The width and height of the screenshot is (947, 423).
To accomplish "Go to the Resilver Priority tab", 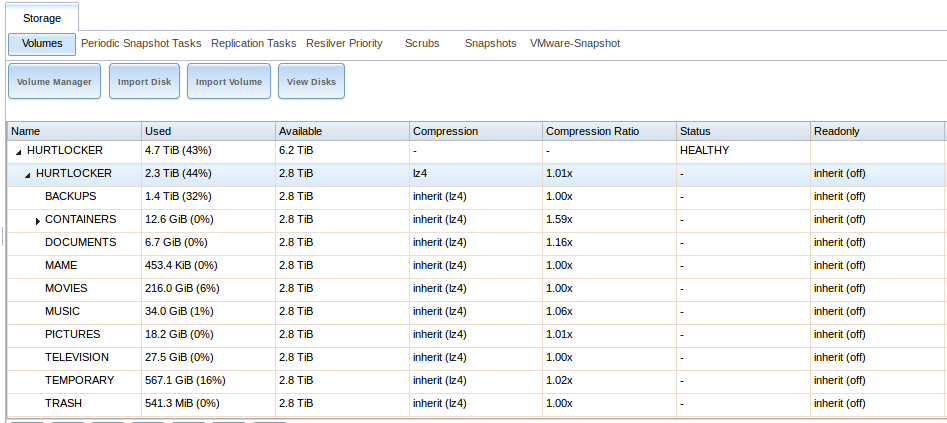I will click(344, 44).
